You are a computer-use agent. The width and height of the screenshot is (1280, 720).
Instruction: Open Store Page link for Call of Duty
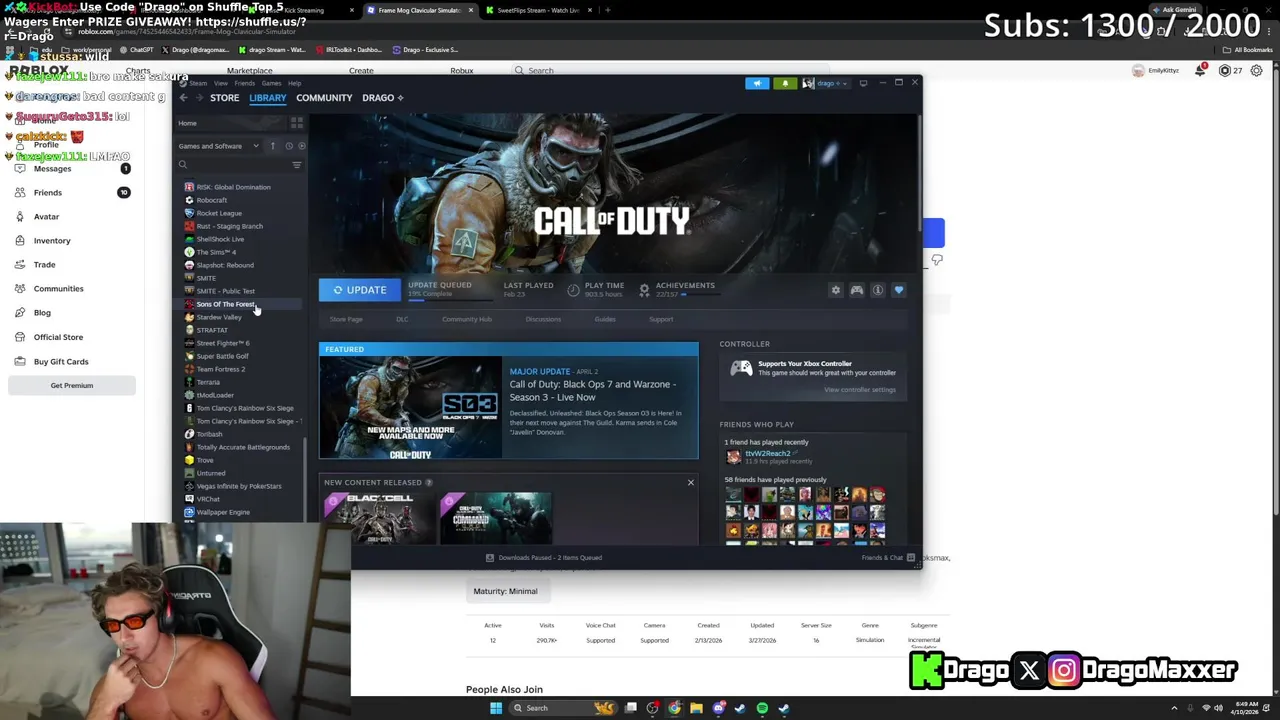pos(346,319)
